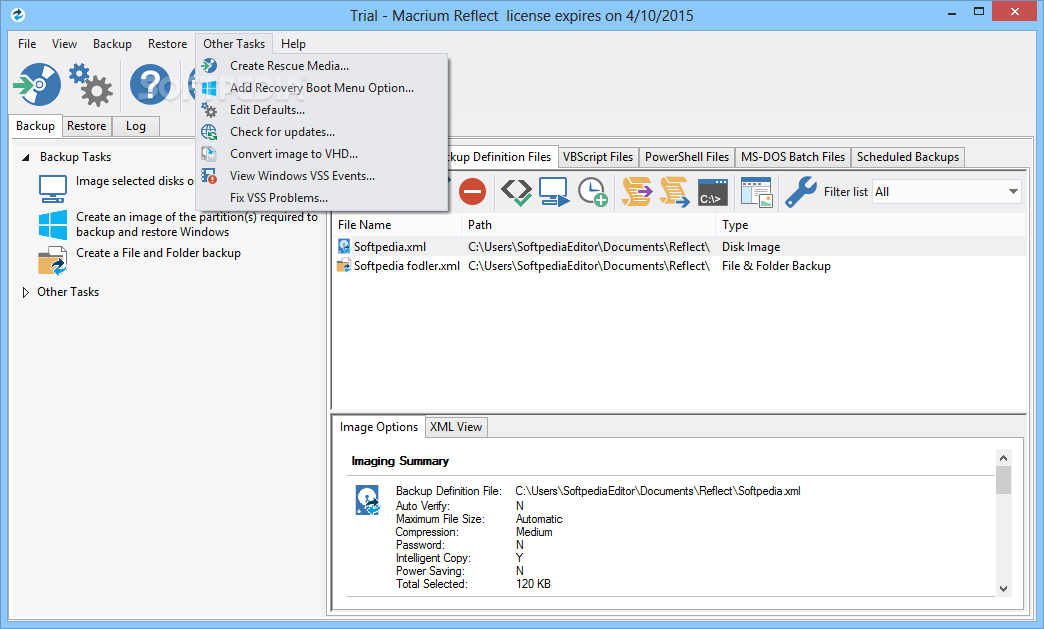1044x629 pixels.
Task: Open the gears settings toolbar icon
Action: [91, 85]
